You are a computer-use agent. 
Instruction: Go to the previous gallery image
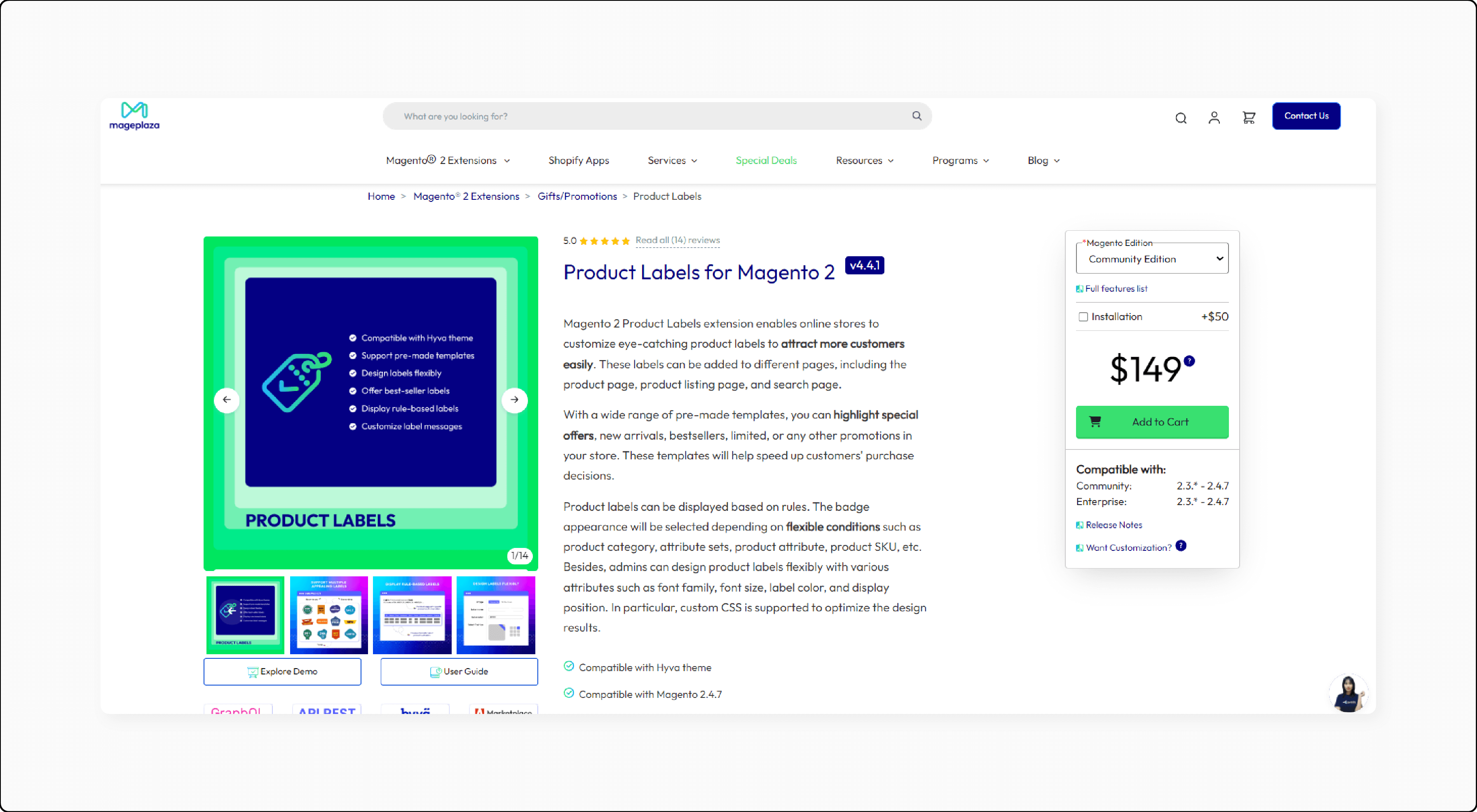pyautogui.click(x=227, y=400)
